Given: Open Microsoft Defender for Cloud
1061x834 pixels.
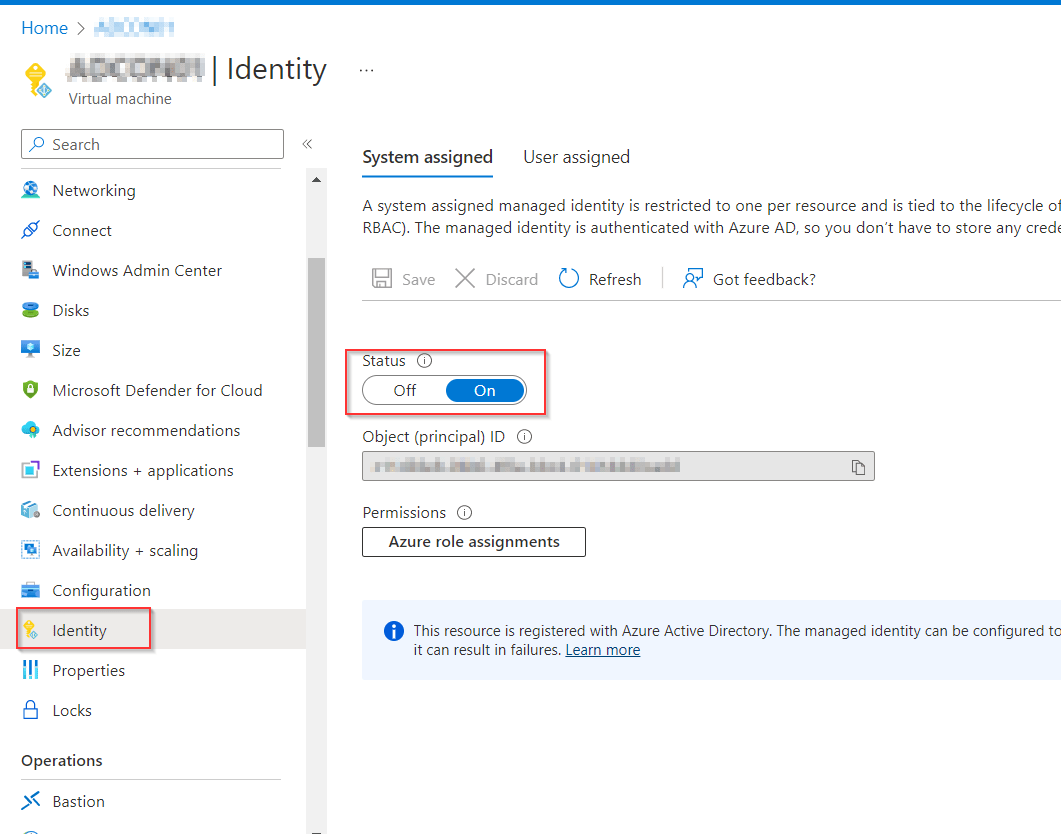Looking at the screenshot, I should (x=31, y=390).
